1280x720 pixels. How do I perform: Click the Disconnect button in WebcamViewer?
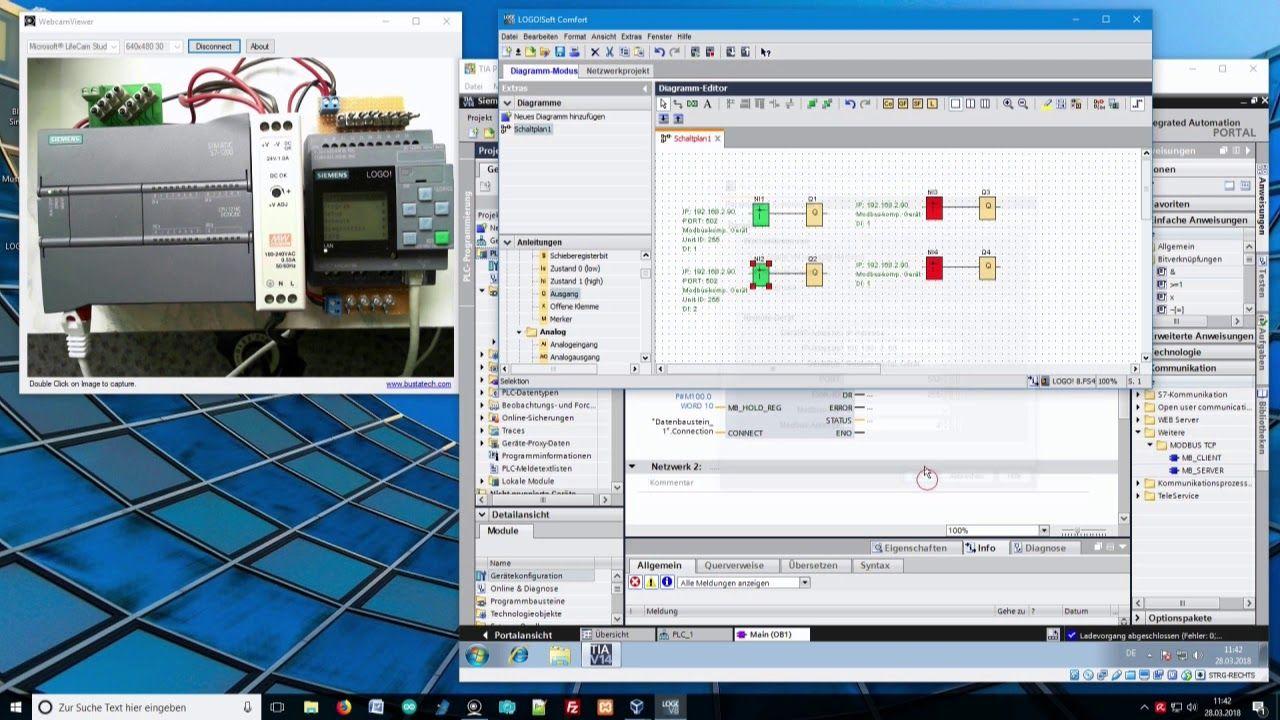[x=214, y=46]
